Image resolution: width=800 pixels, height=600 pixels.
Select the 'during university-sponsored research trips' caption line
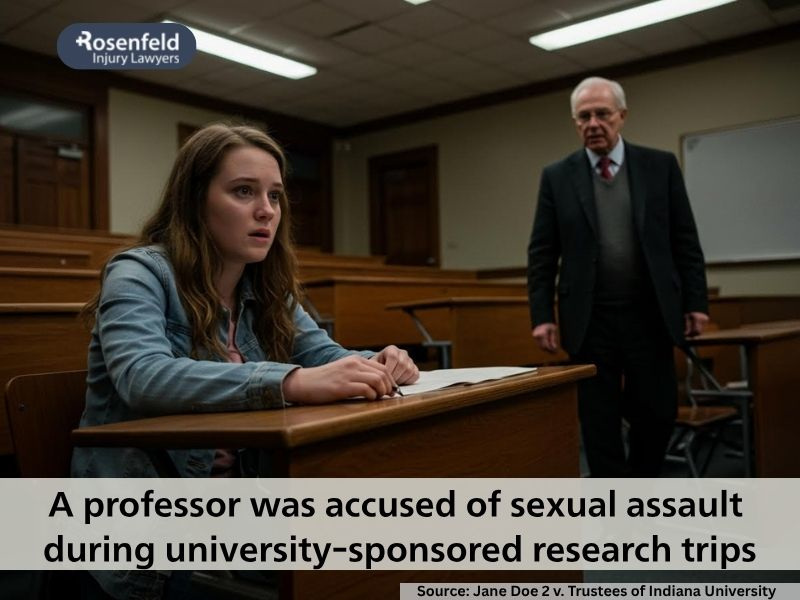pyautogui.click(x=399, y=549)
